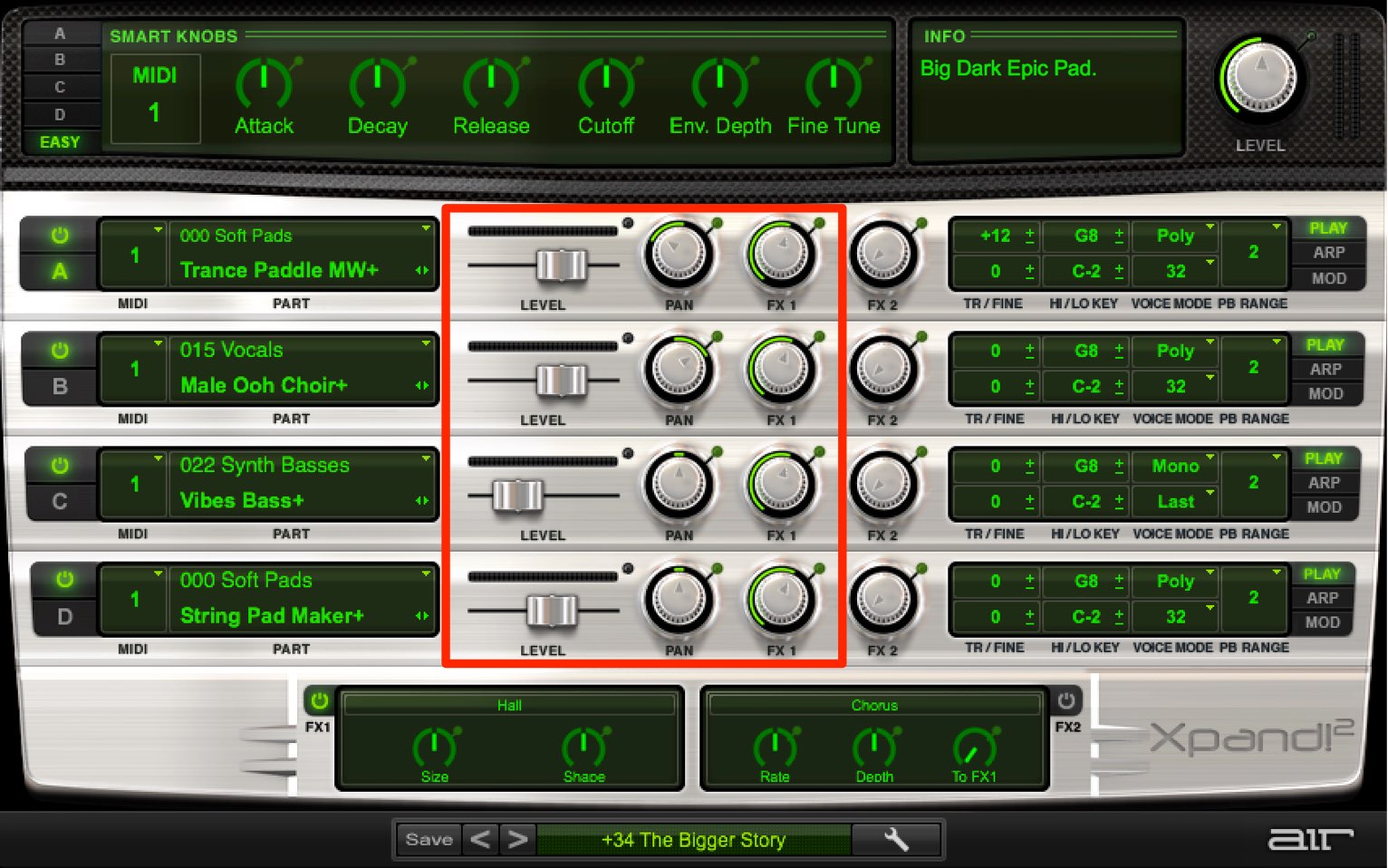The image size is (1388, 868).
Task: Click the master LEVEL knob
Action: click(x=1260, y=79)
